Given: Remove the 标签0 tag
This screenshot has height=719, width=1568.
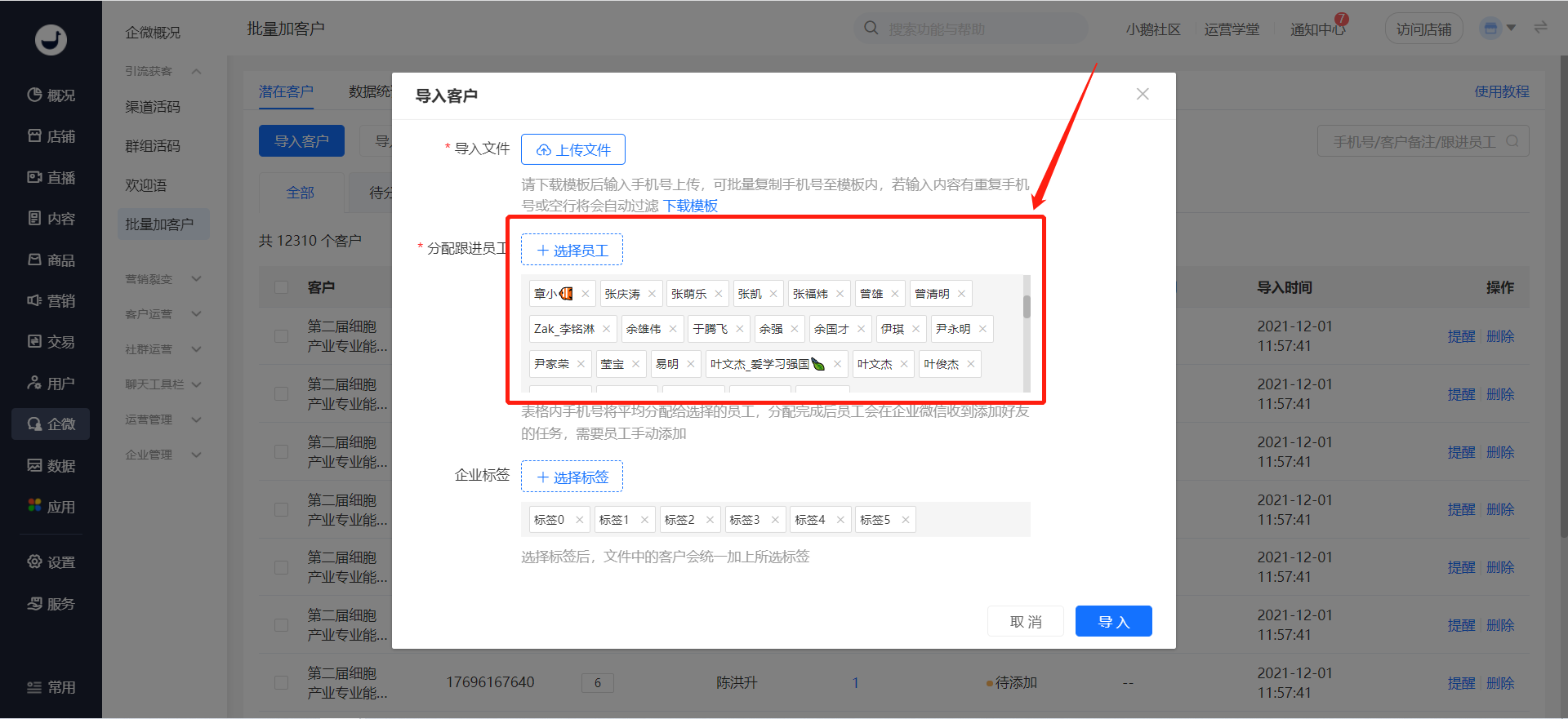Looking at the screenshot, I should [x=579, y=520].
